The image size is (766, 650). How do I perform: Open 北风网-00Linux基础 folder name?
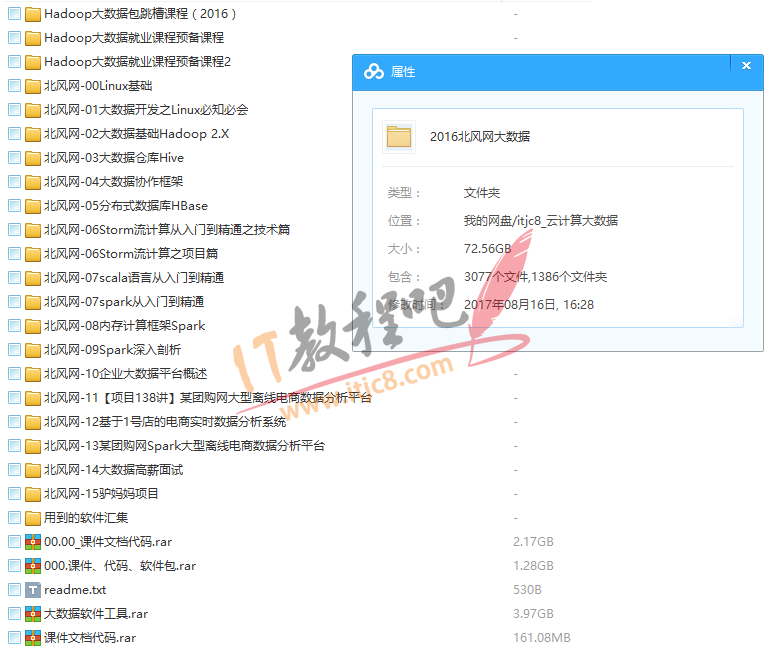click(x=98, y=85)
